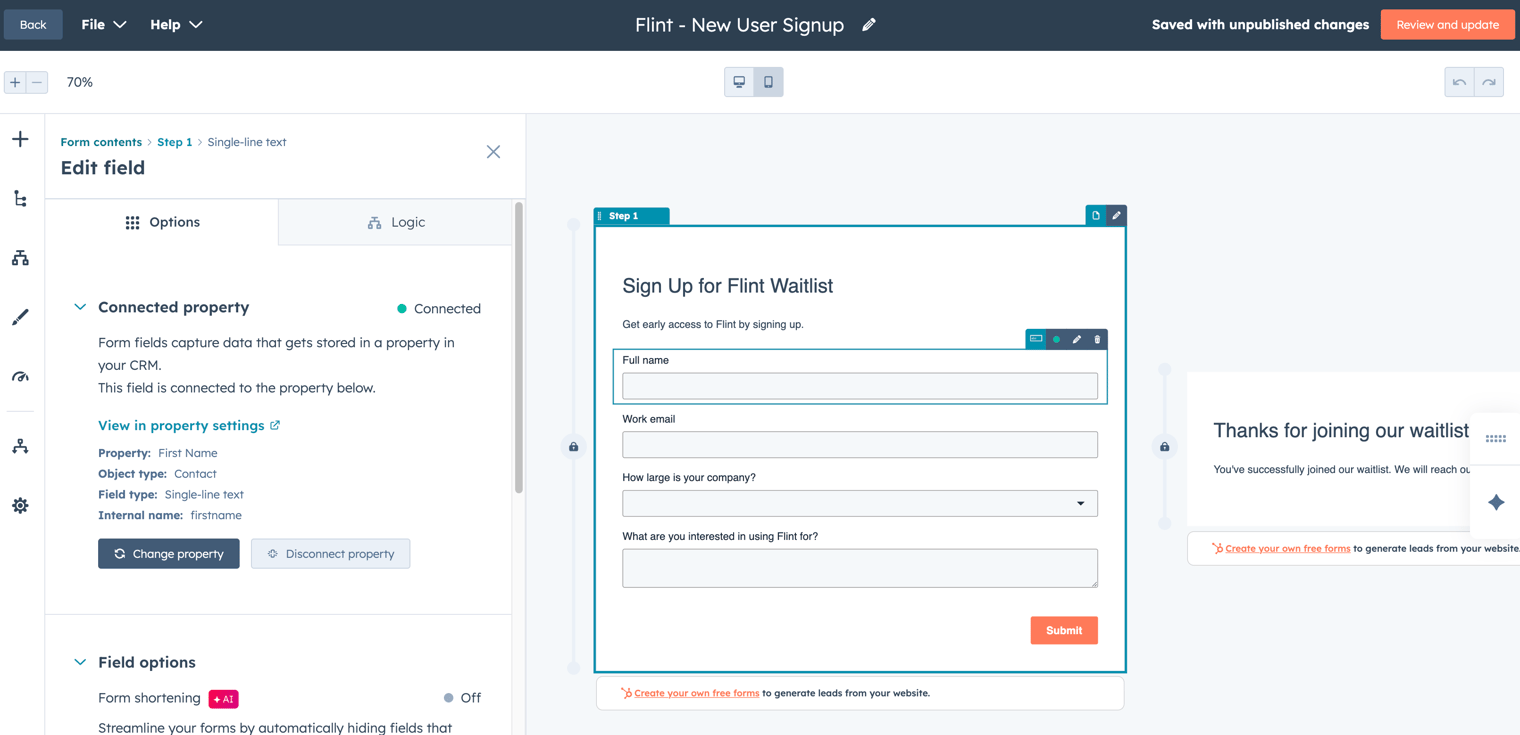Click the 'Internal name: firstname' text
Image resolution: width=1520 pixels, height=735 pixels.
(x=170, y=515)
